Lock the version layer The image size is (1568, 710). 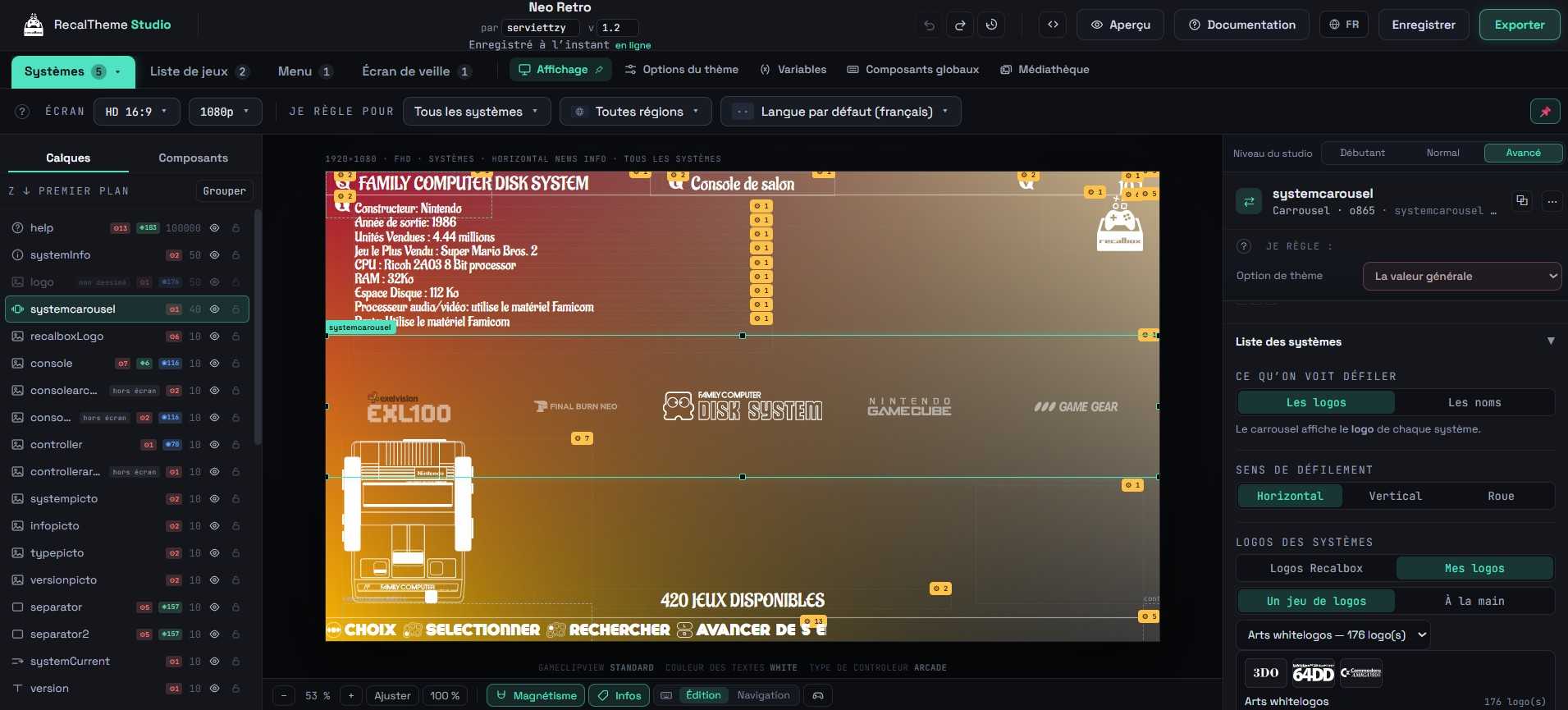coord(235,689)
